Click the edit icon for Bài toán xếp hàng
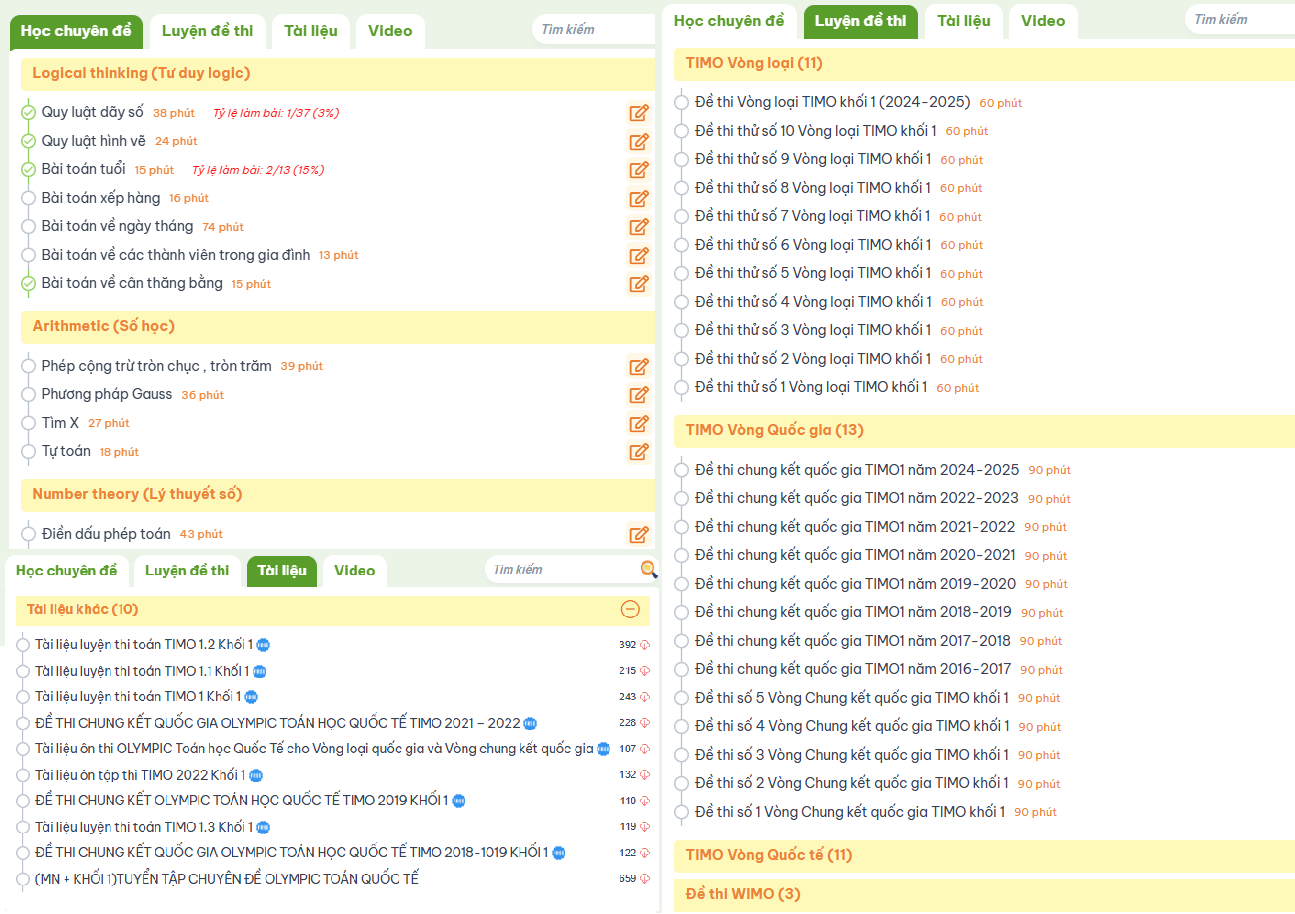The height and width of the screenshot is (914, 1295). tap(639, 198)
